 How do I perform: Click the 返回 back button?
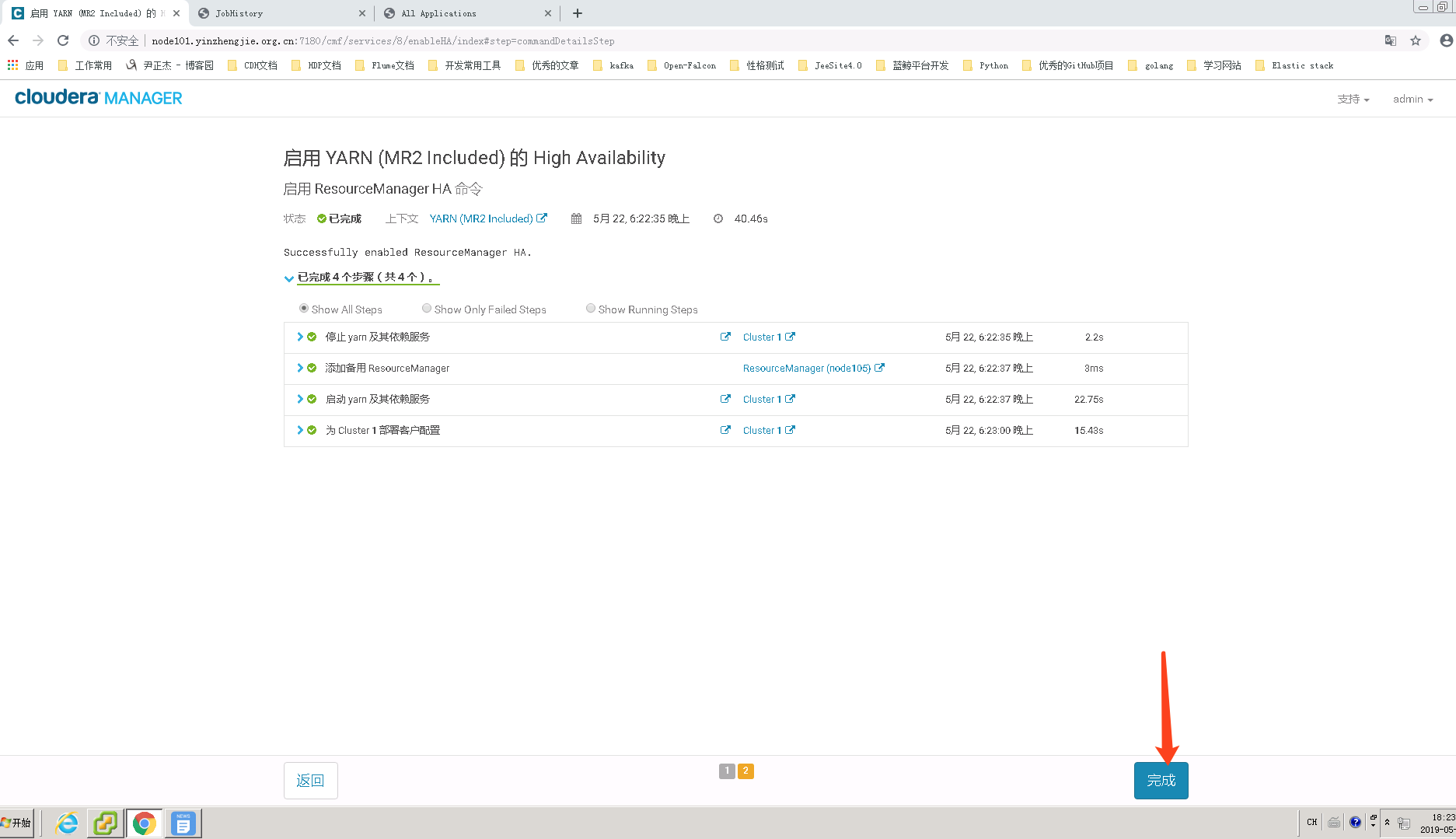pyautogui.click(x=311, y=780)
